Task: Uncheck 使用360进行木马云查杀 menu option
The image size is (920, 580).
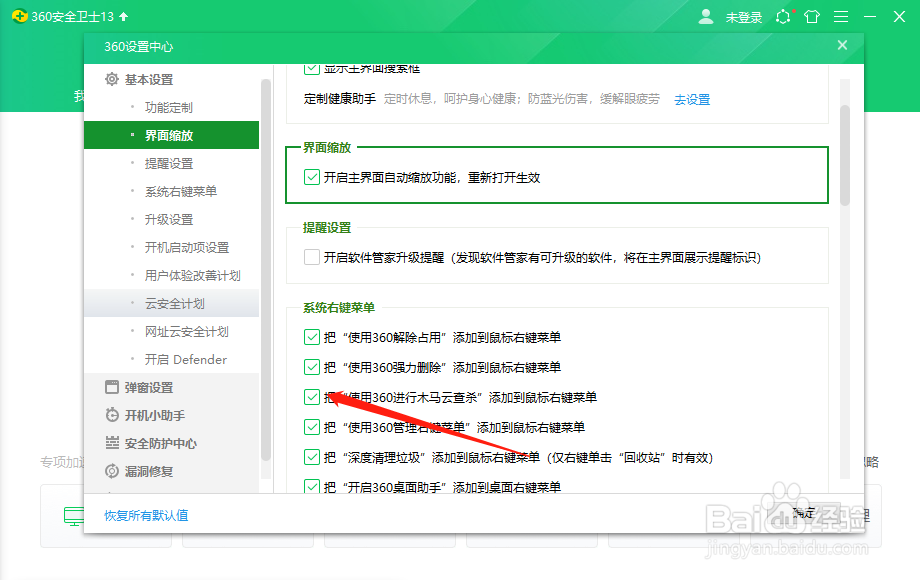Action: (x=312, y=397)
